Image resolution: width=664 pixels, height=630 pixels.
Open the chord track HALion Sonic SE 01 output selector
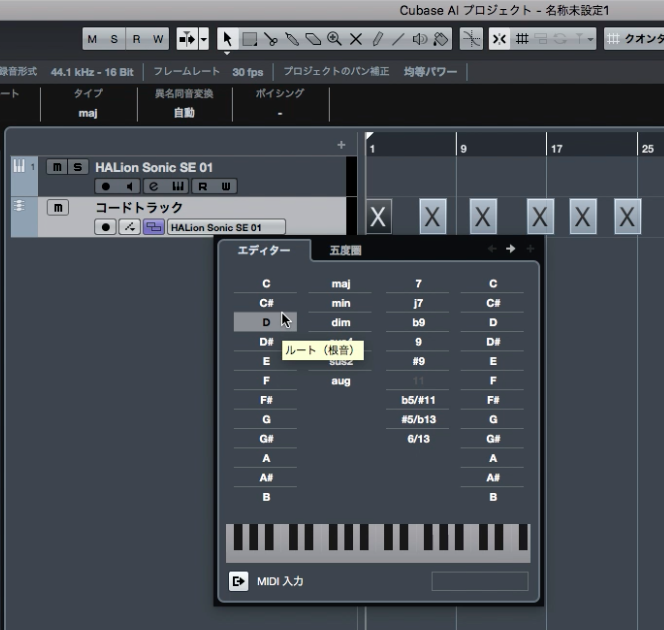coord(226,227)
